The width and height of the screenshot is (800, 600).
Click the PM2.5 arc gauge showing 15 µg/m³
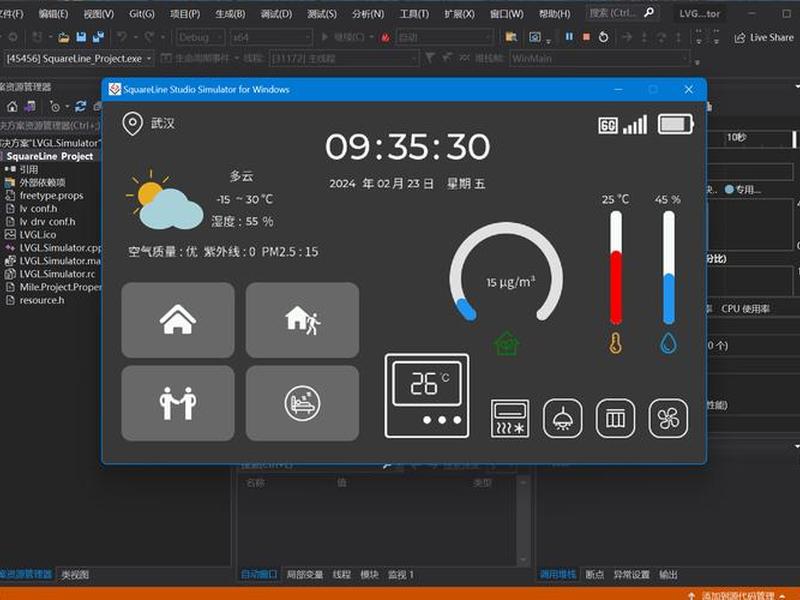coord(507,273)
